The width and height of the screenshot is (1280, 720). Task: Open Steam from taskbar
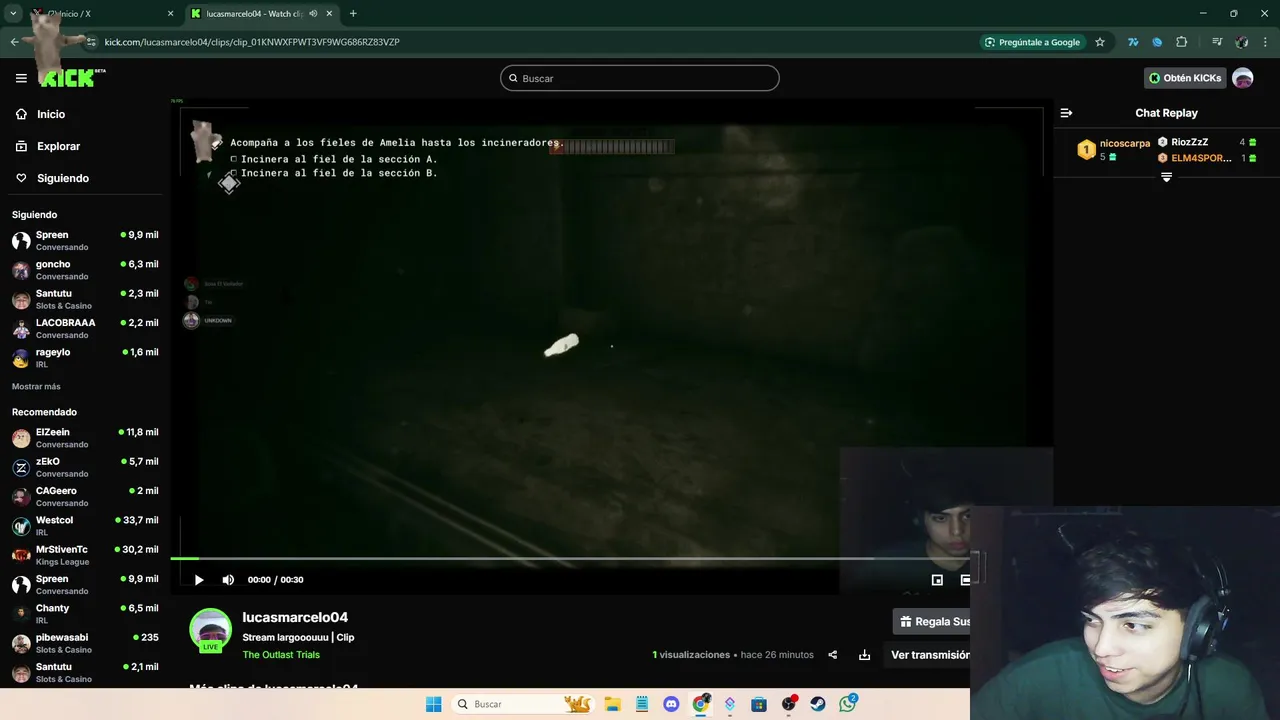pos(818,704)
